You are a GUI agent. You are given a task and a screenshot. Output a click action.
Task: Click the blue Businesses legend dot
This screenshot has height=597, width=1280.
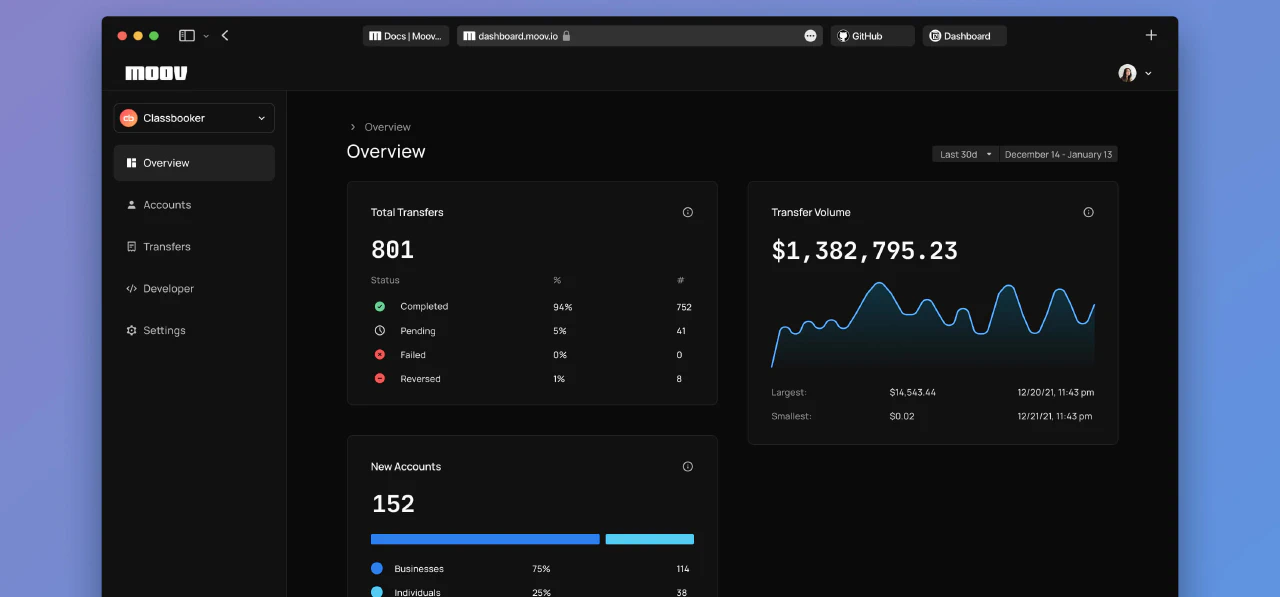(377, 569)
